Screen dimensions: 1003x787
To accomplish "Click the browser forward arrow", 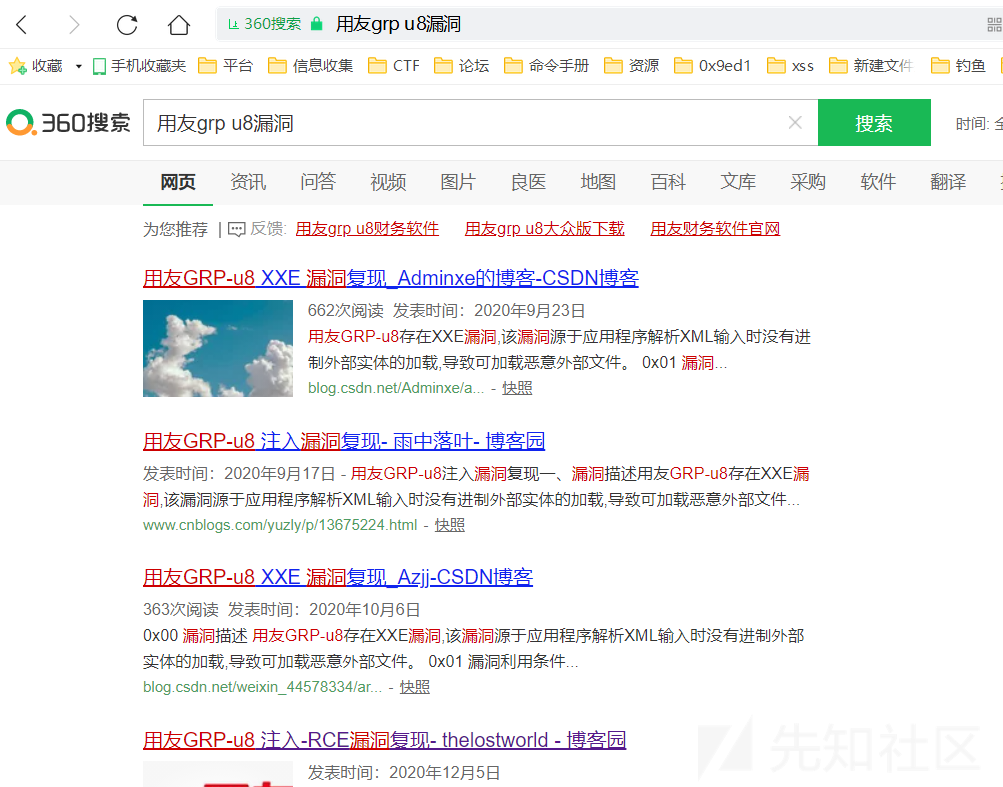I will (74, 25).
